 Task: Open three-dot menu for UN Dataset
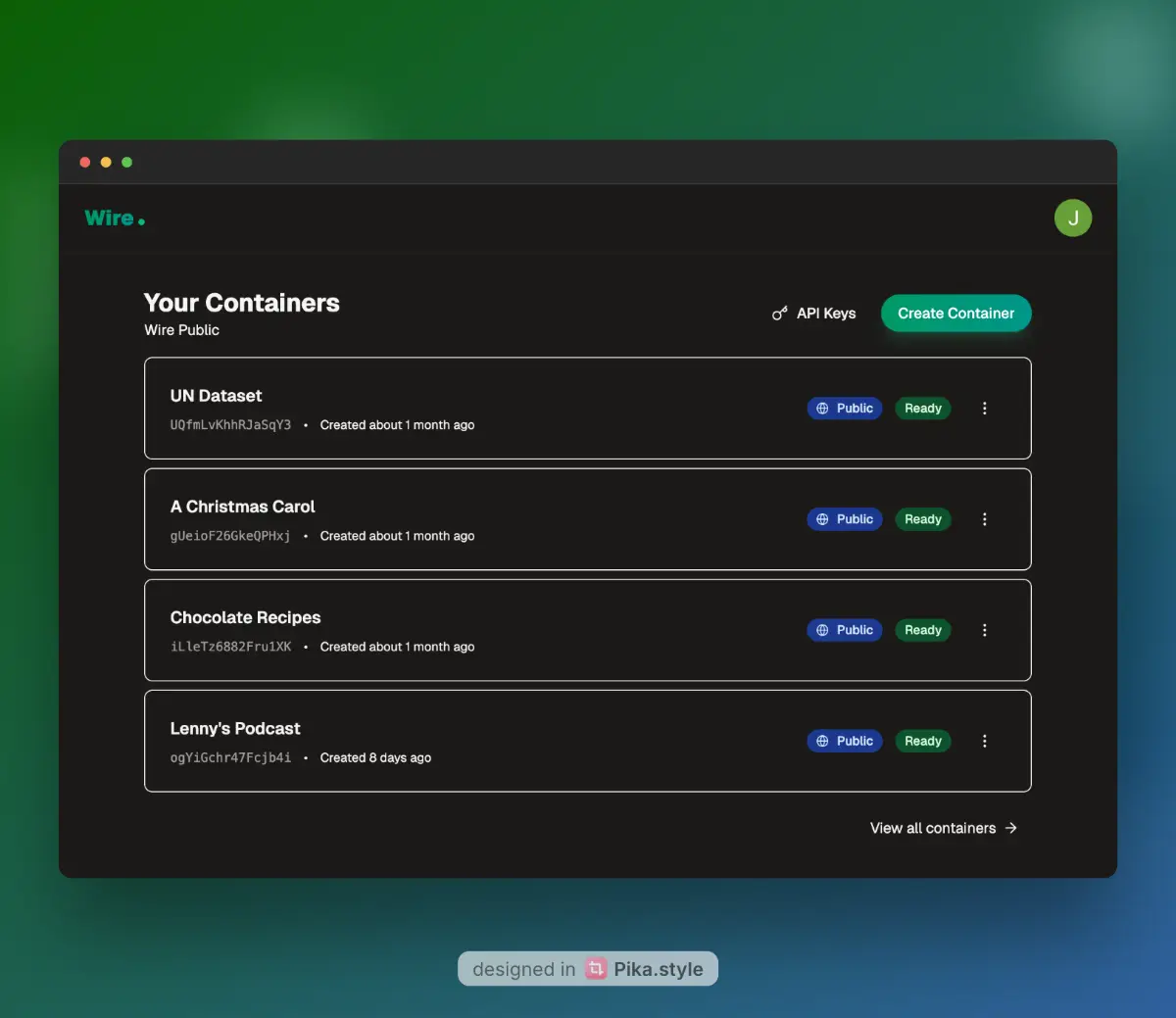(984, 409)
